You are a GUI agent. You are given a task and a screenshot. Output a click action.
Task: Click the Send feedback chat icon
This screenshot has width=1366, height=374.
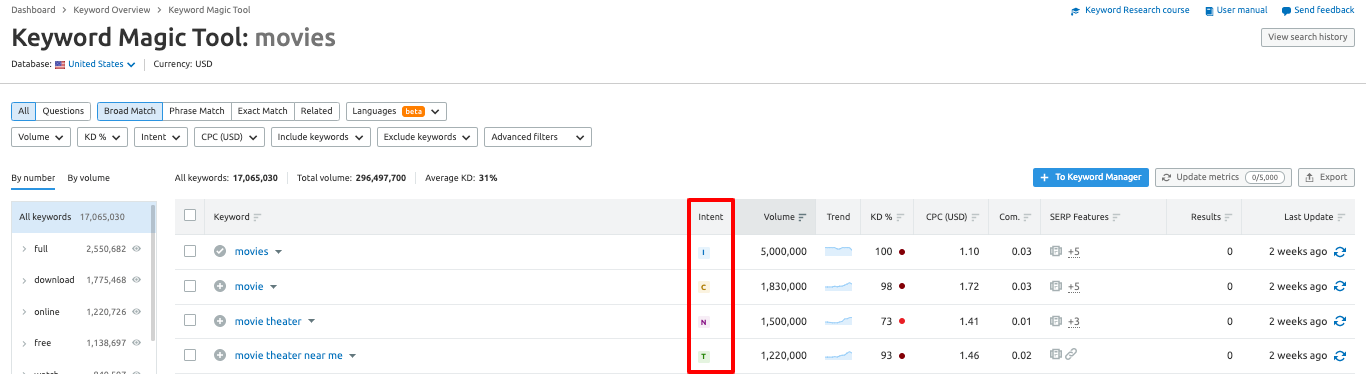pos(1286,11)
